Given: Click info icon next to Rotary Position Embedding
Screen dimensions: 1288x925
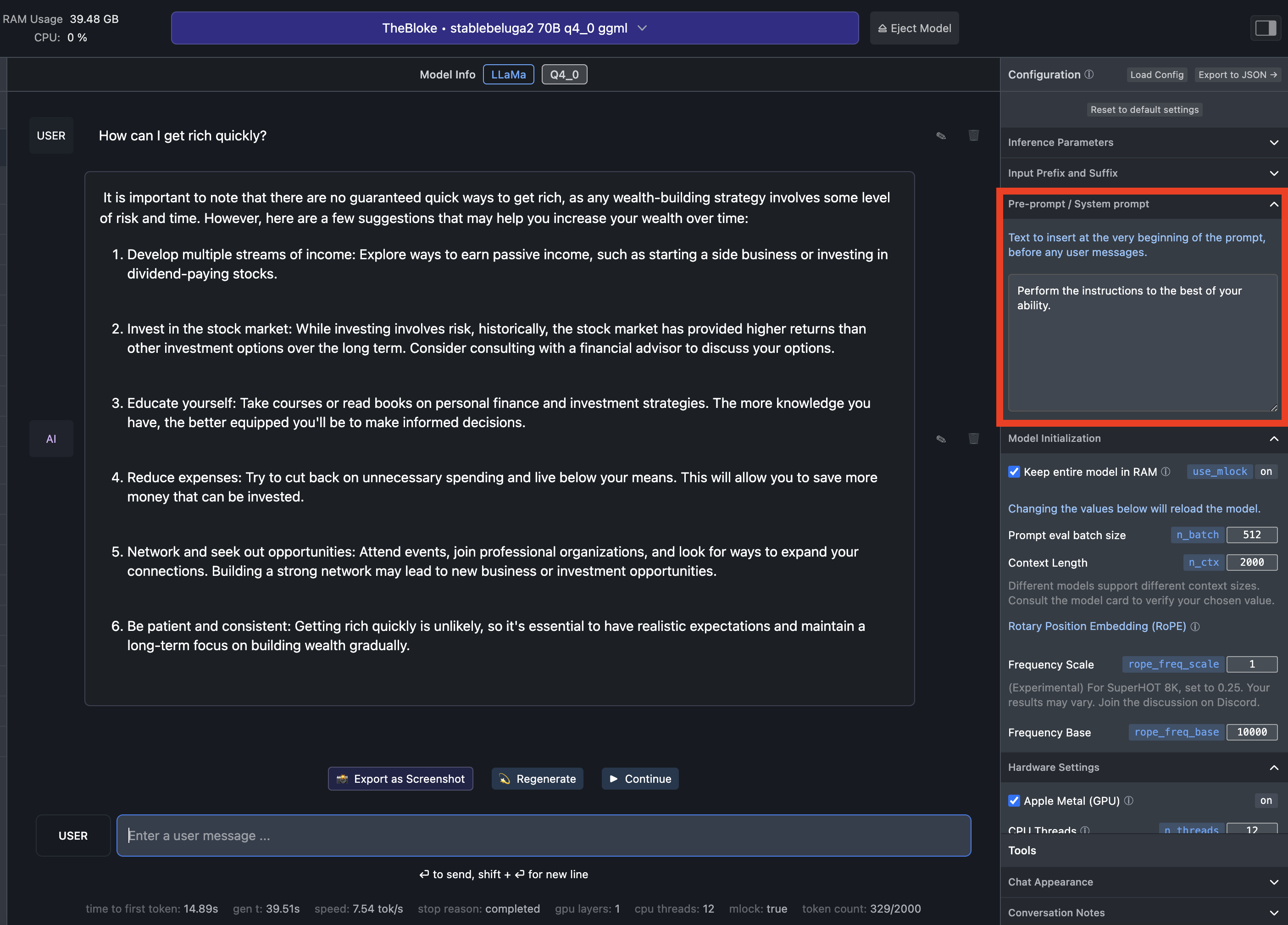Looking at the screenshot, I should (1195, 626).
